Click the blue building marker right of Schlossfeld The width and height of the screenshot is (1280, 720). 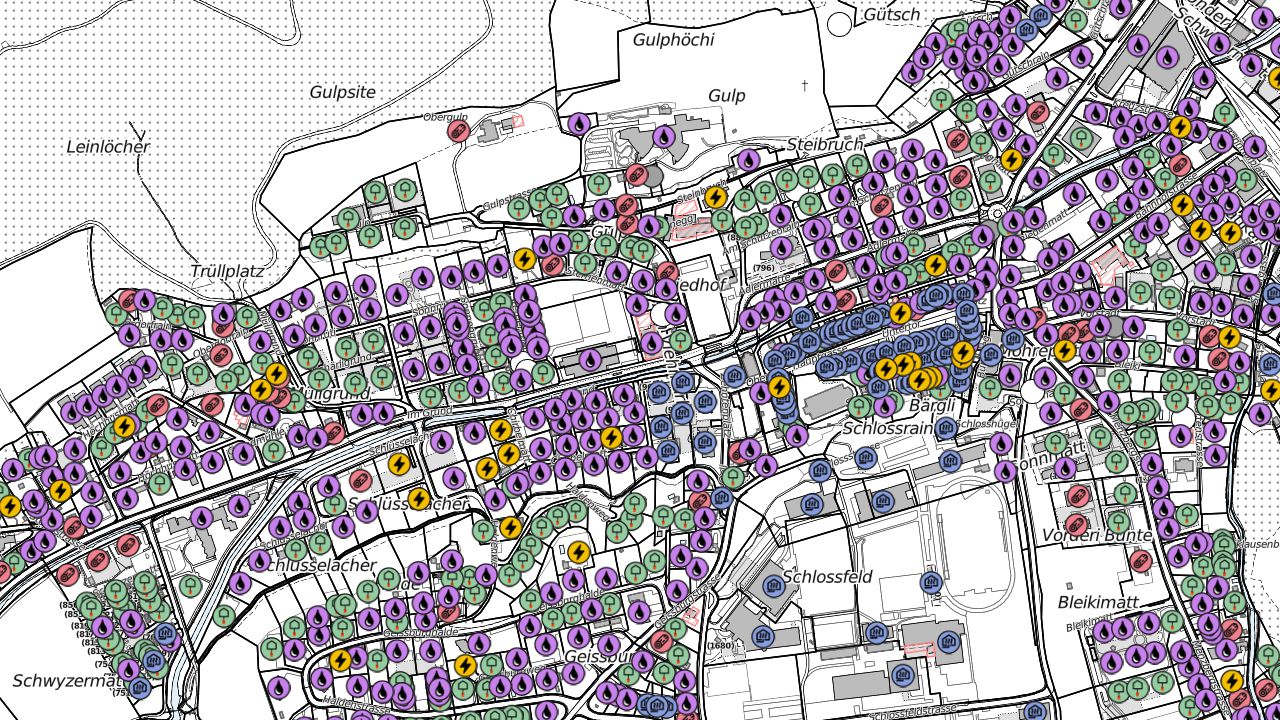(x=931, y=582)
